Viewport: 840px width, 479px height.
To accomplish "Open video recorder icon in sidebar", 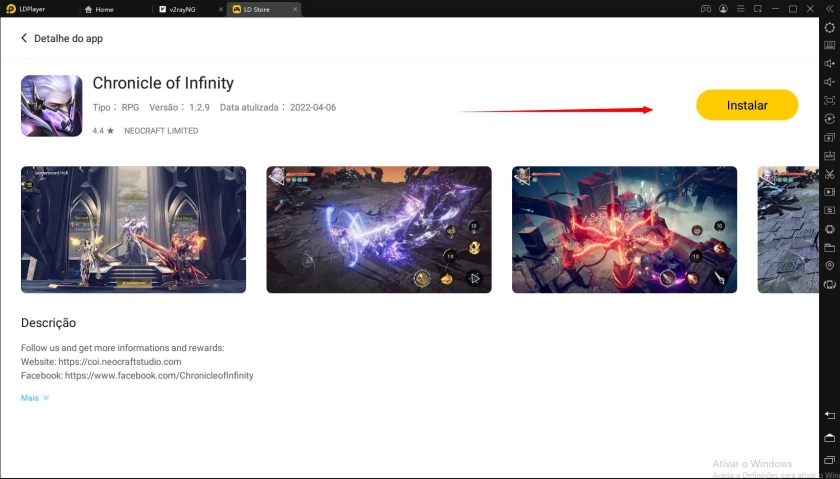I will click(829, 192).
